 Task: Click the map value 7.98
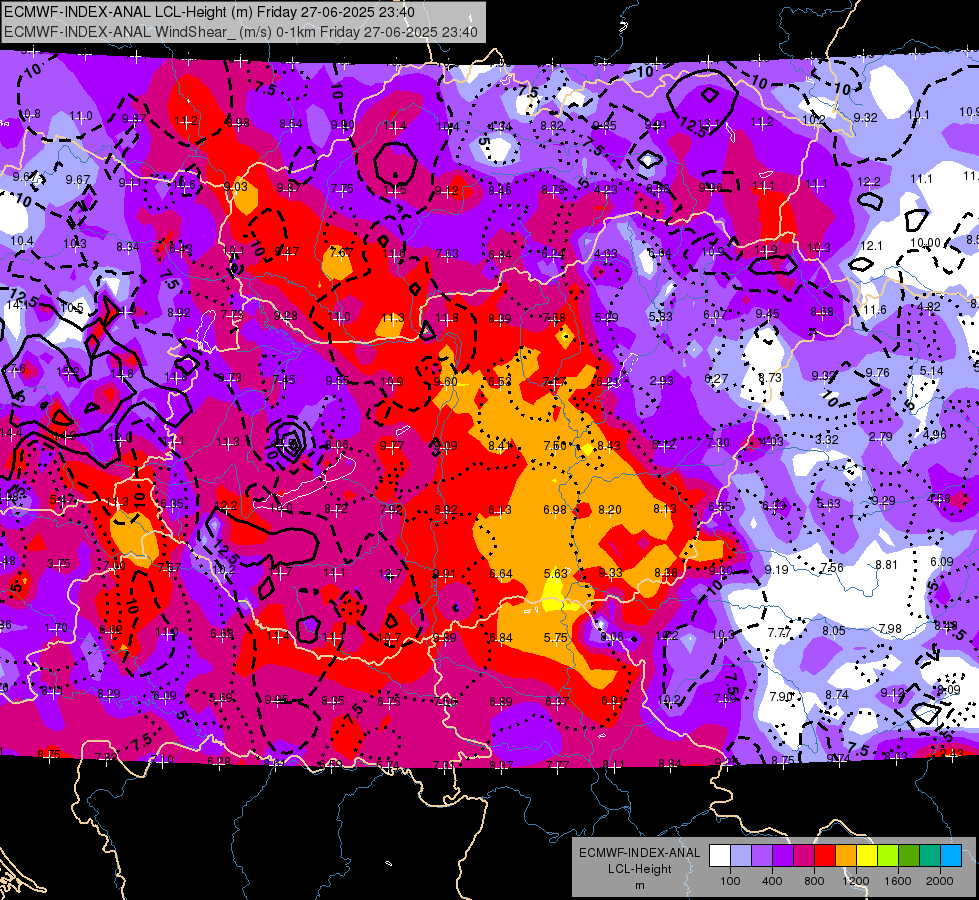point(890,628)
